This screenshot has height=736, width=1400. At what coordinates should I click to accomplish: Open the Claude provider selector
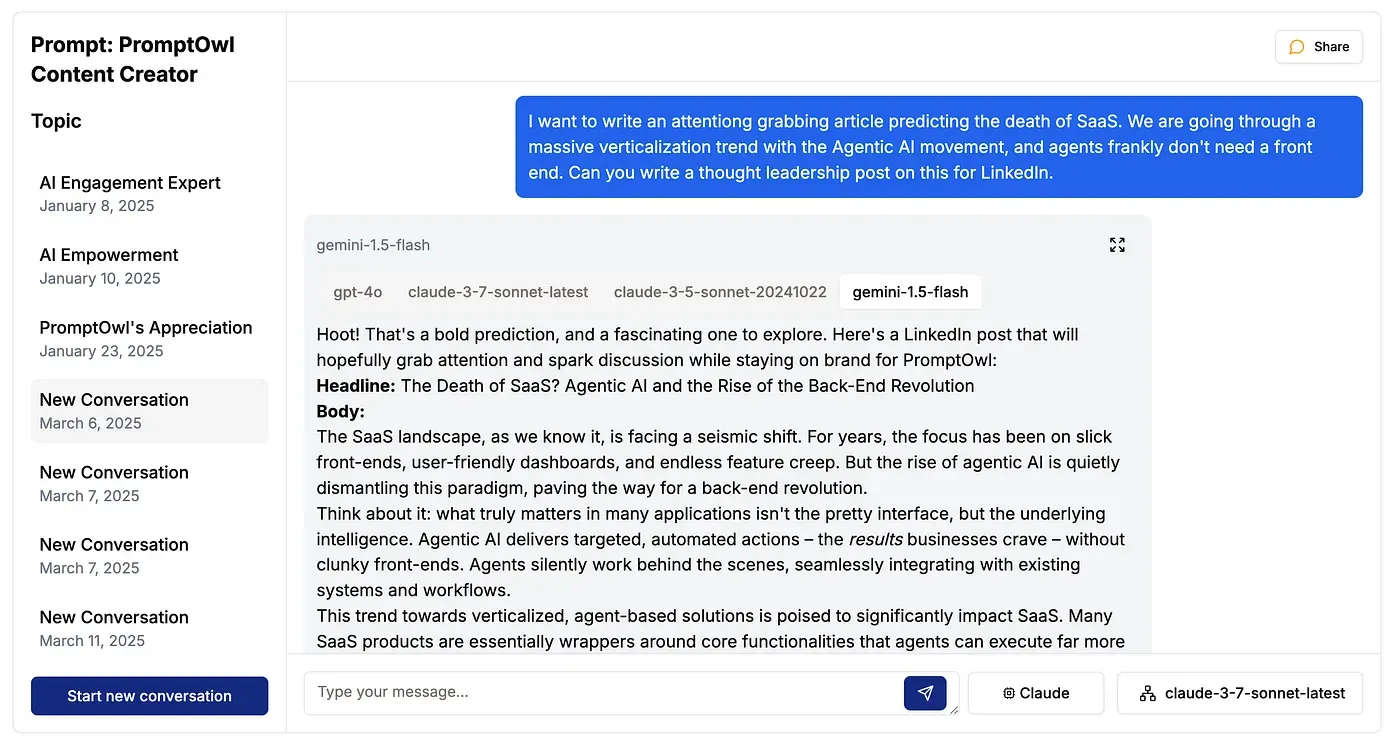[1036, 693]
